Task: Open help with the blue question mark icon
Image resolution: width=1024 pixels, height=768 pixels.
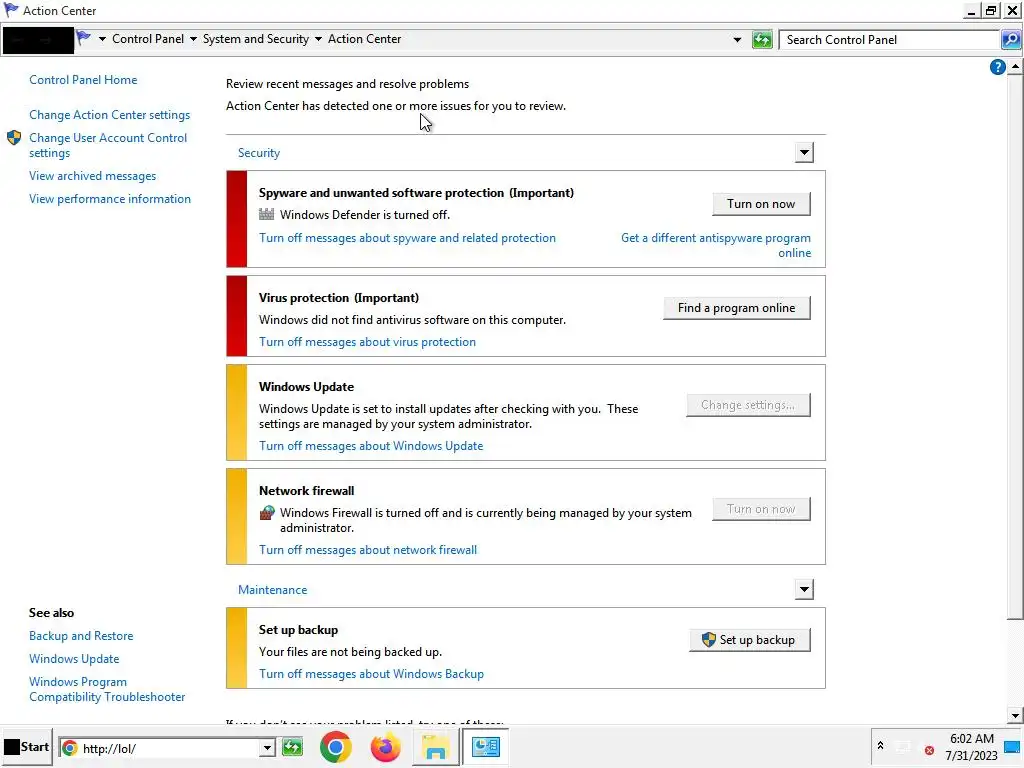Action: coord(997,67)
